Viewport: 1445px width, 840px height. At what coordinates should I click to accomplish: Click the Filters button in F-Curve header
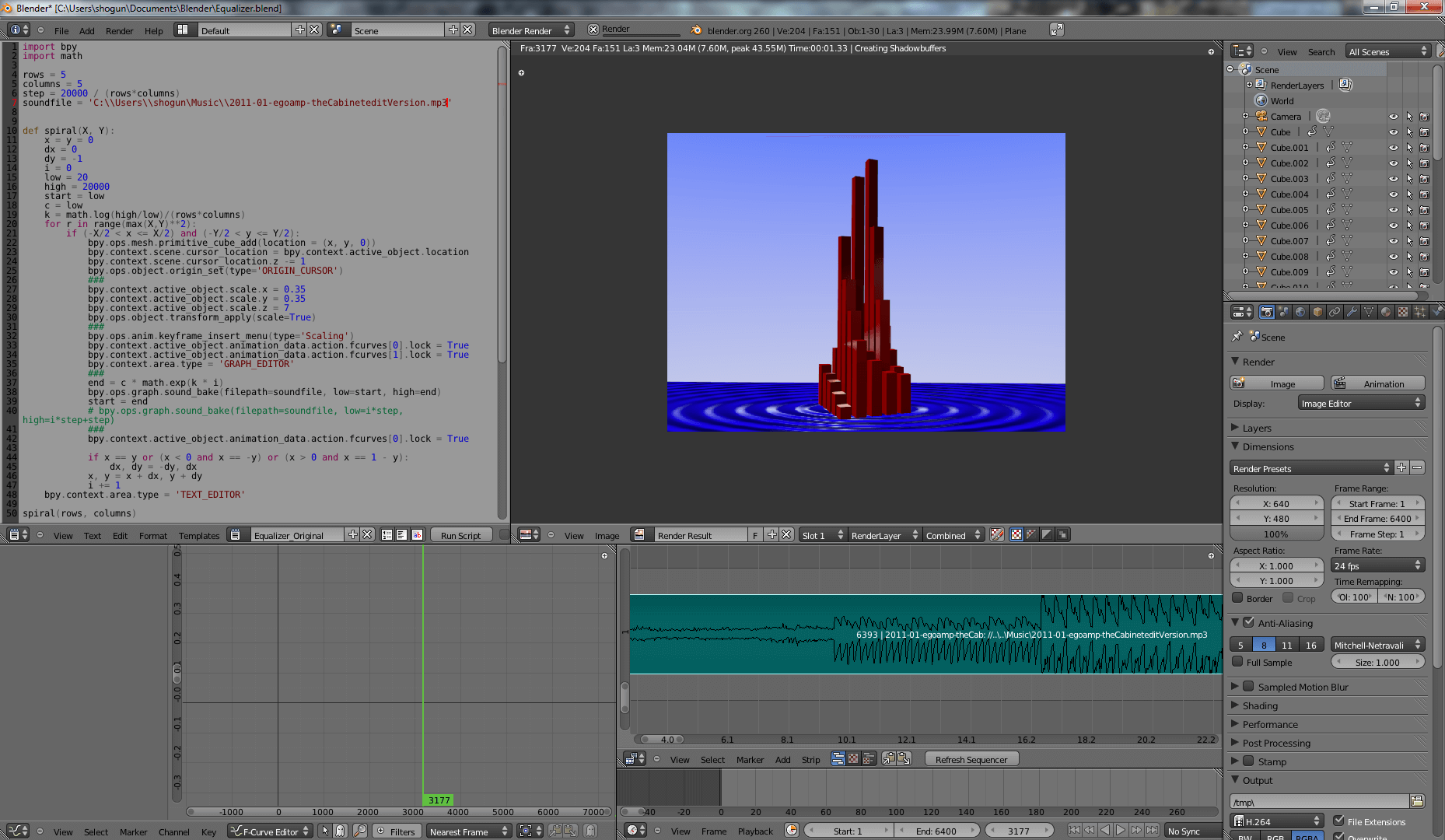(x=395, y=831)
